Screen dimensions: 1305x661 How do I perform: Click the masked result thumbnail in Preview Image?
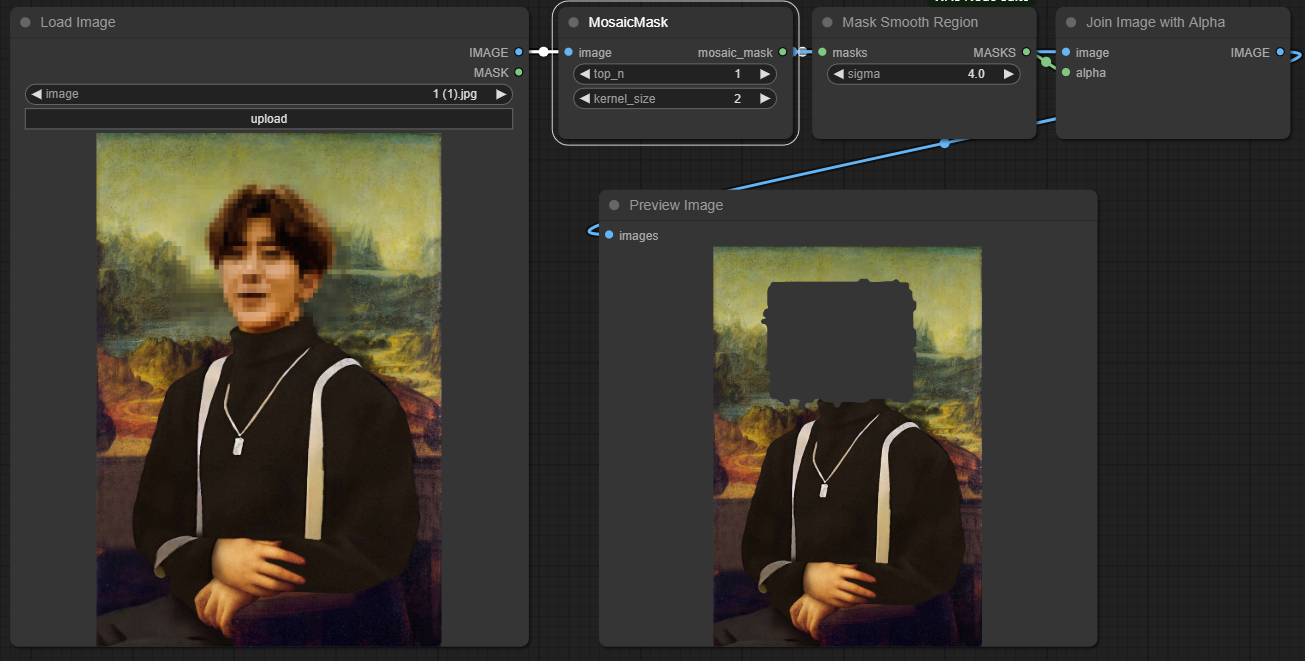pyautogui.click(x=847, y=447)
